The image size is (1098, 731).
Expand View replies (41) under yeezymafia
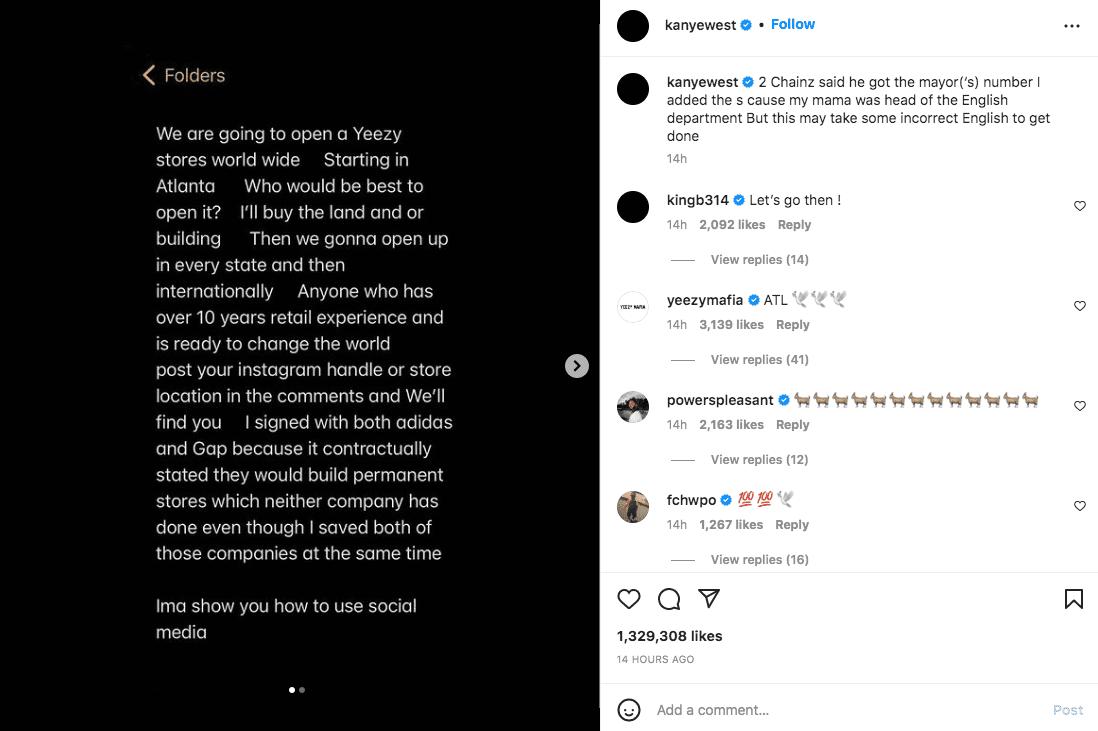[x=759, y=360]
